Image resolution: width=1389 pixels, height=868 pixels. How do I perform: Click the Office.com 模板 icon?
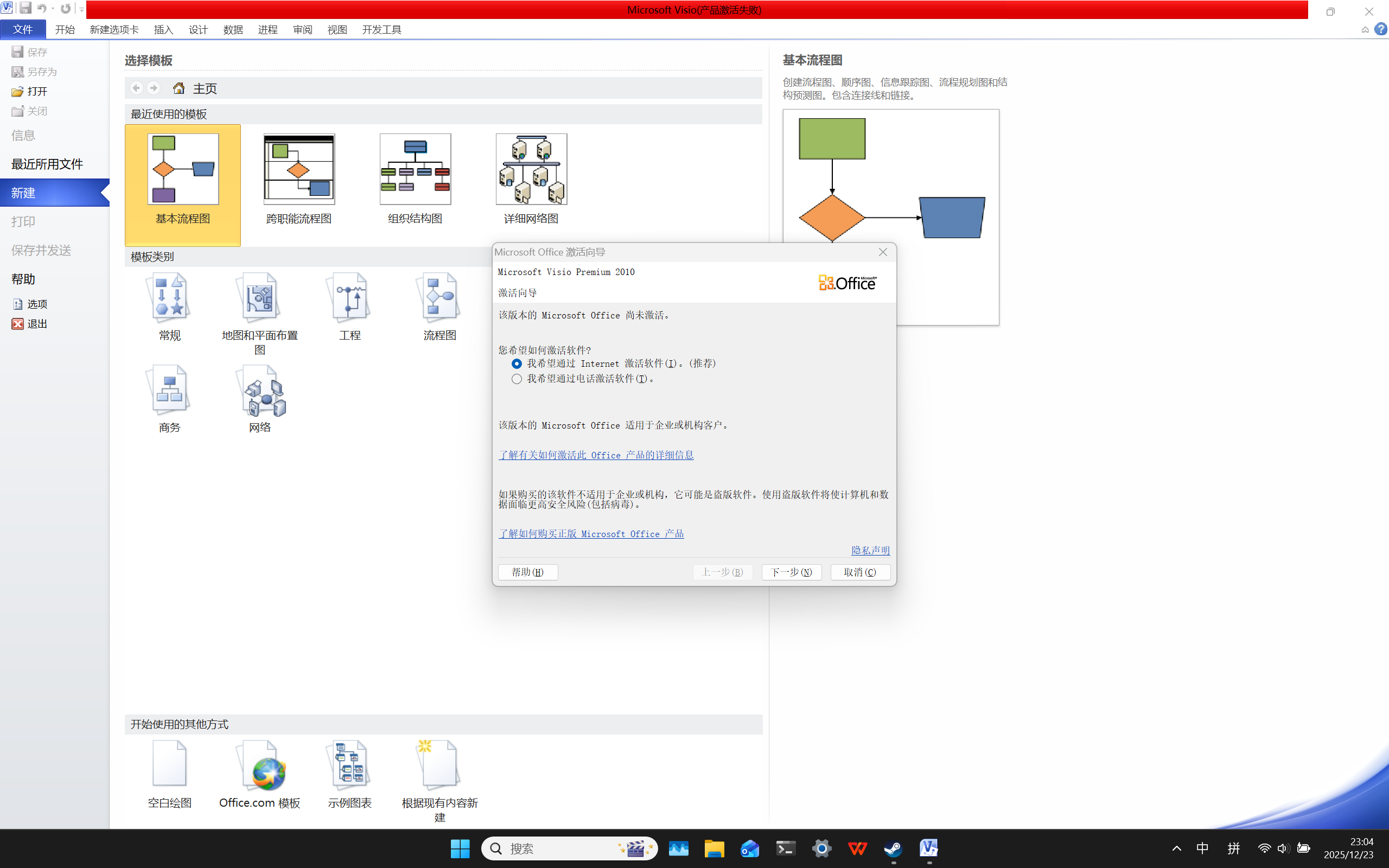pos(260,766)
